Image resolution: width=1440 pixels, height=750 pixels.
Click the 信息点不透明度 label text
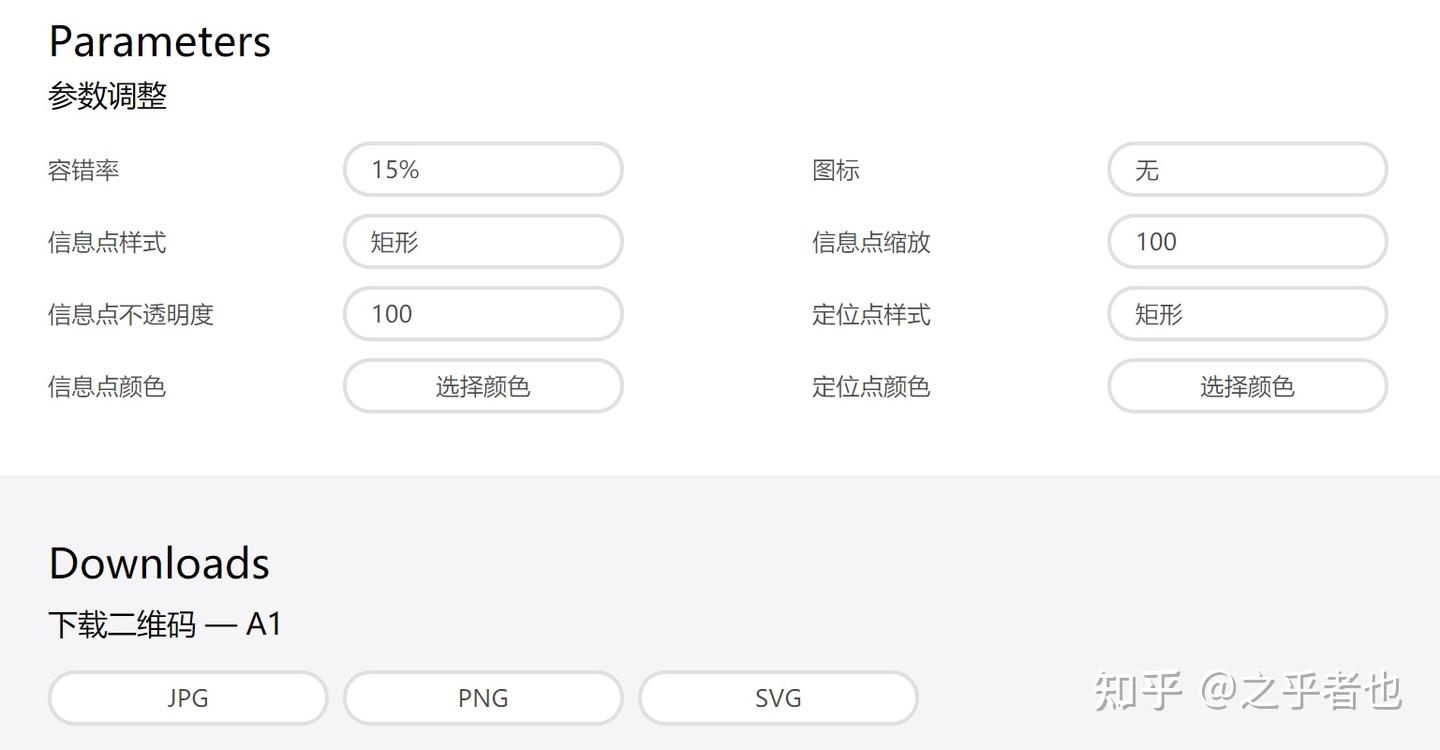[x=131, y=315]
